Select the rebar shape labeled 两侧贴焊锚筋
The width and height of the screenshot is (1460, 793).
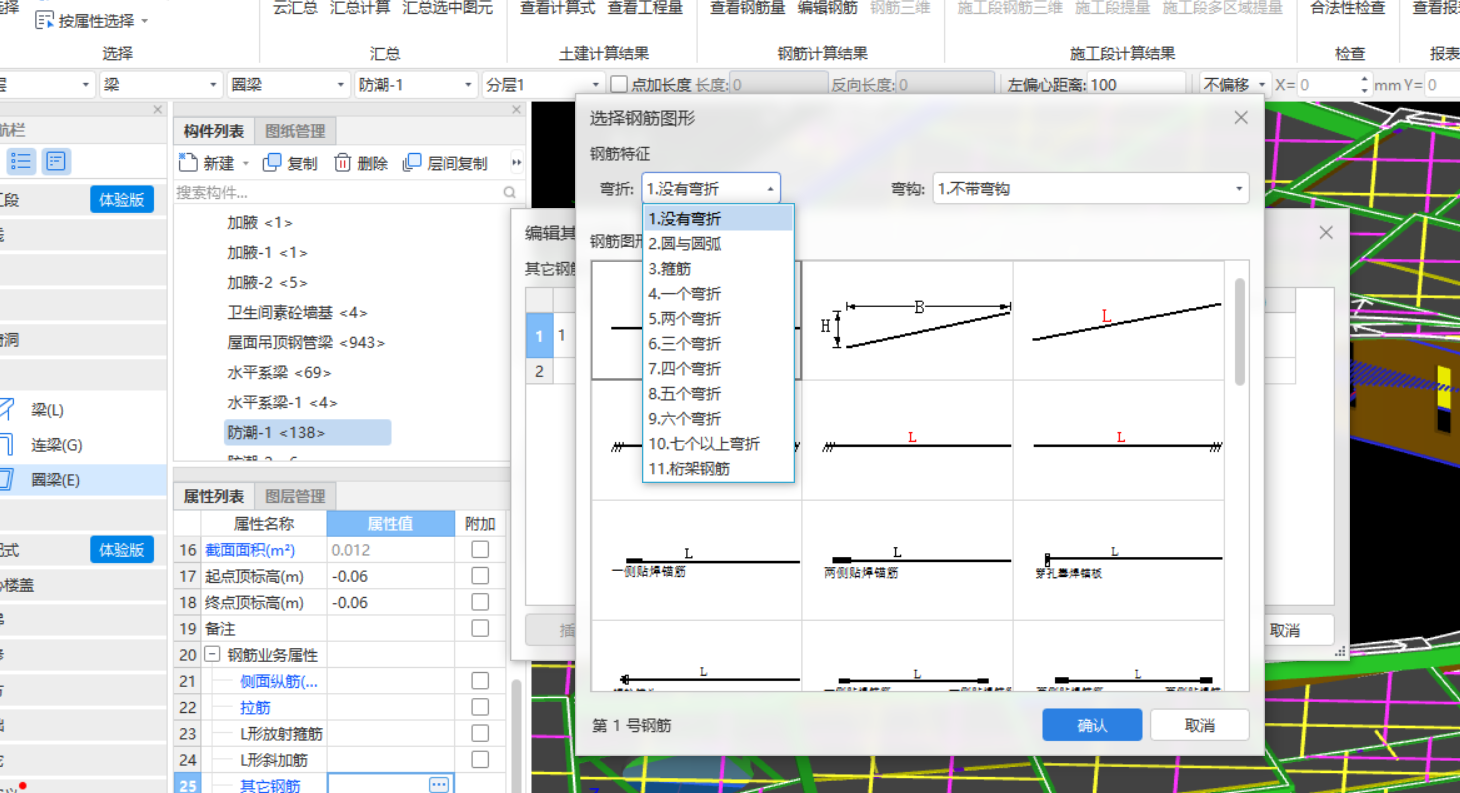tap(907, 560)
